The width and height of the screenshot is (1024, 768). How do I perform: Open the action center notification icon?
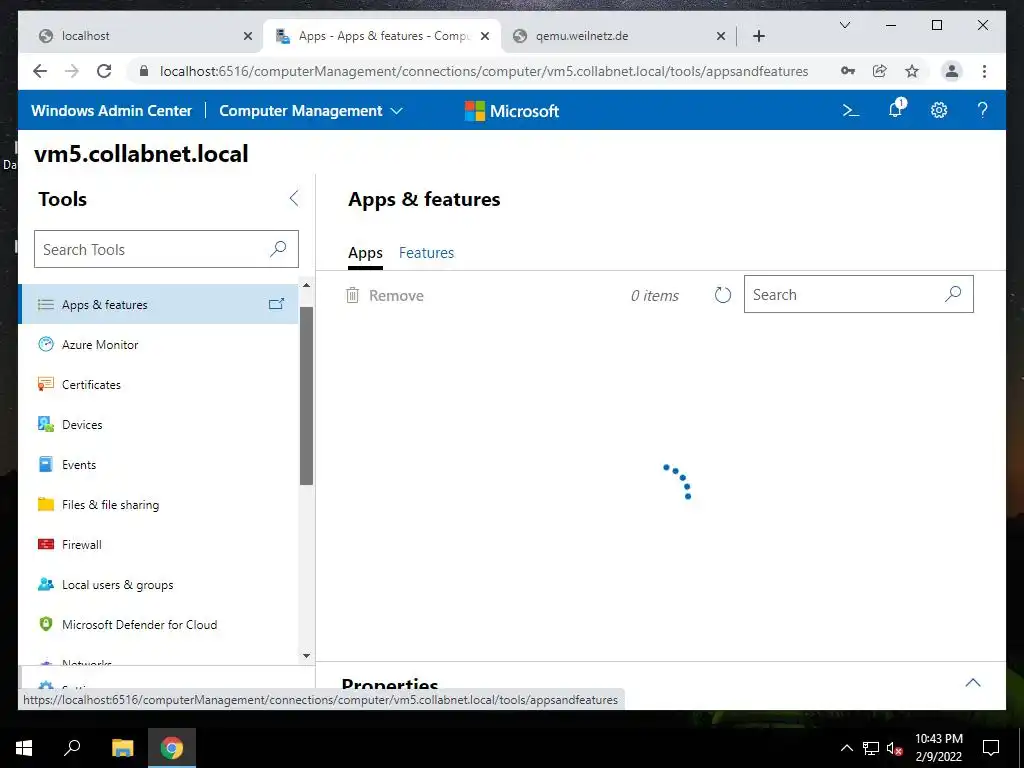pos(991,748)
